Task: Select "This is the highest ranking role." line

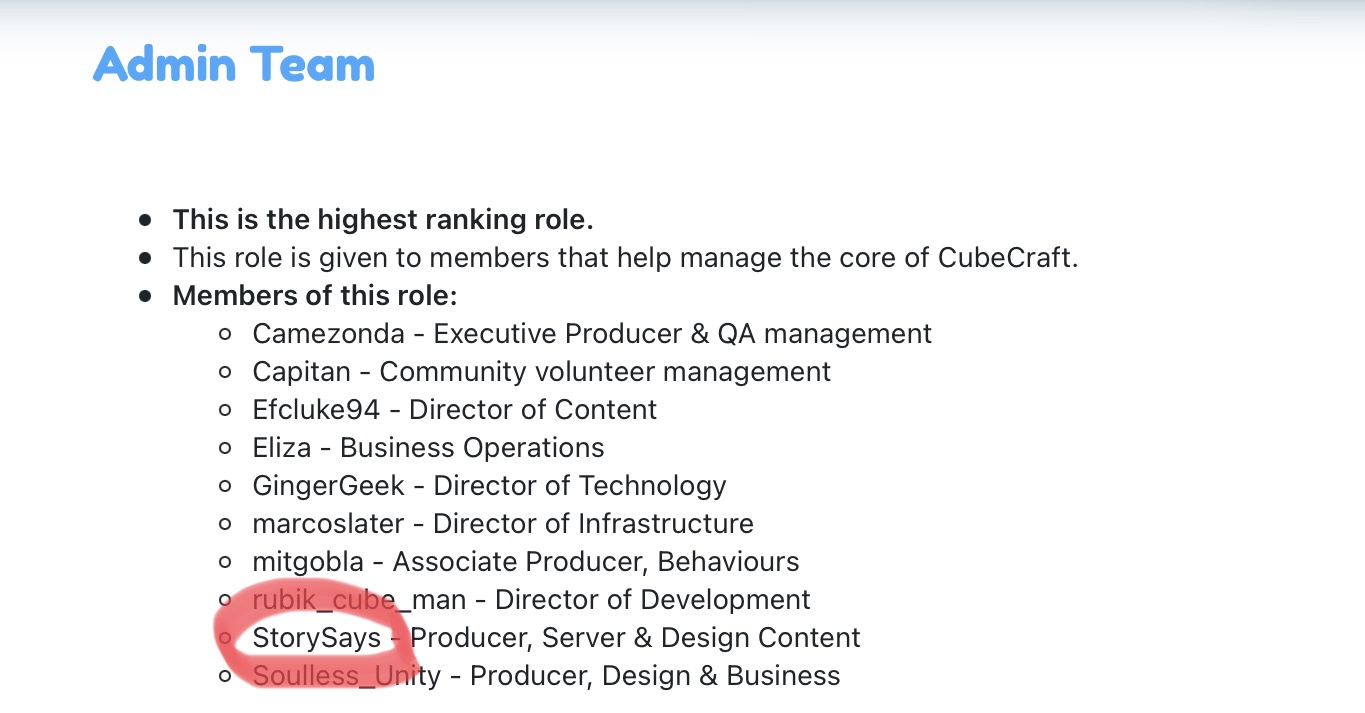Action: (383, 219)
